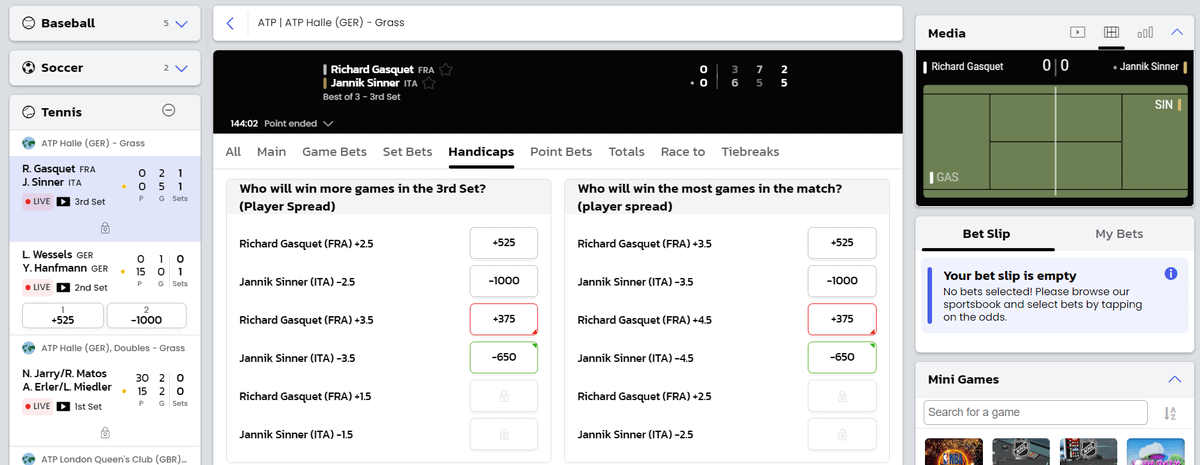Click the bet slip info icon
Image resolution: width=1200 pixels, height=465 pixels.
pos(1171,274)
